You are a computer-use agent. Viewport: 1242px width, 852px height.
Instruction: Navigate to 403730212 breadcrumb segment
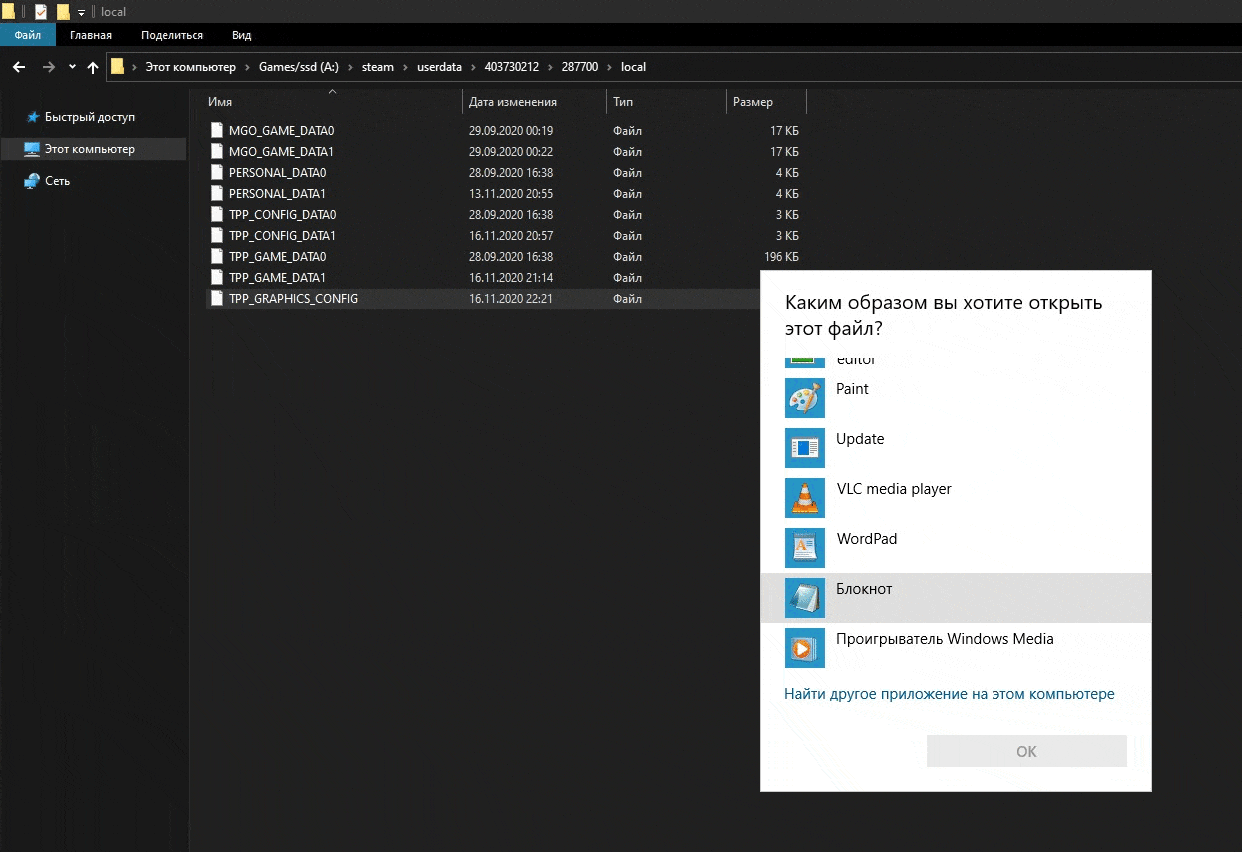[511, 67]
